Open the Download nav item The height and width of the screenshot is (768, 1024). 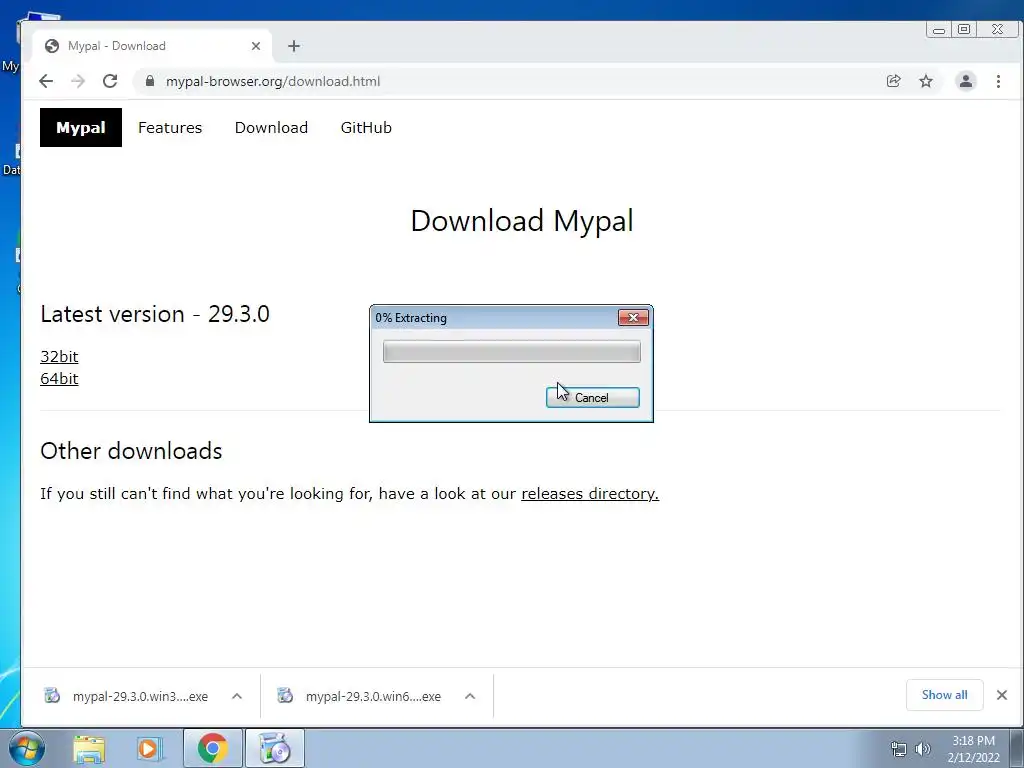tap(271, 127)
